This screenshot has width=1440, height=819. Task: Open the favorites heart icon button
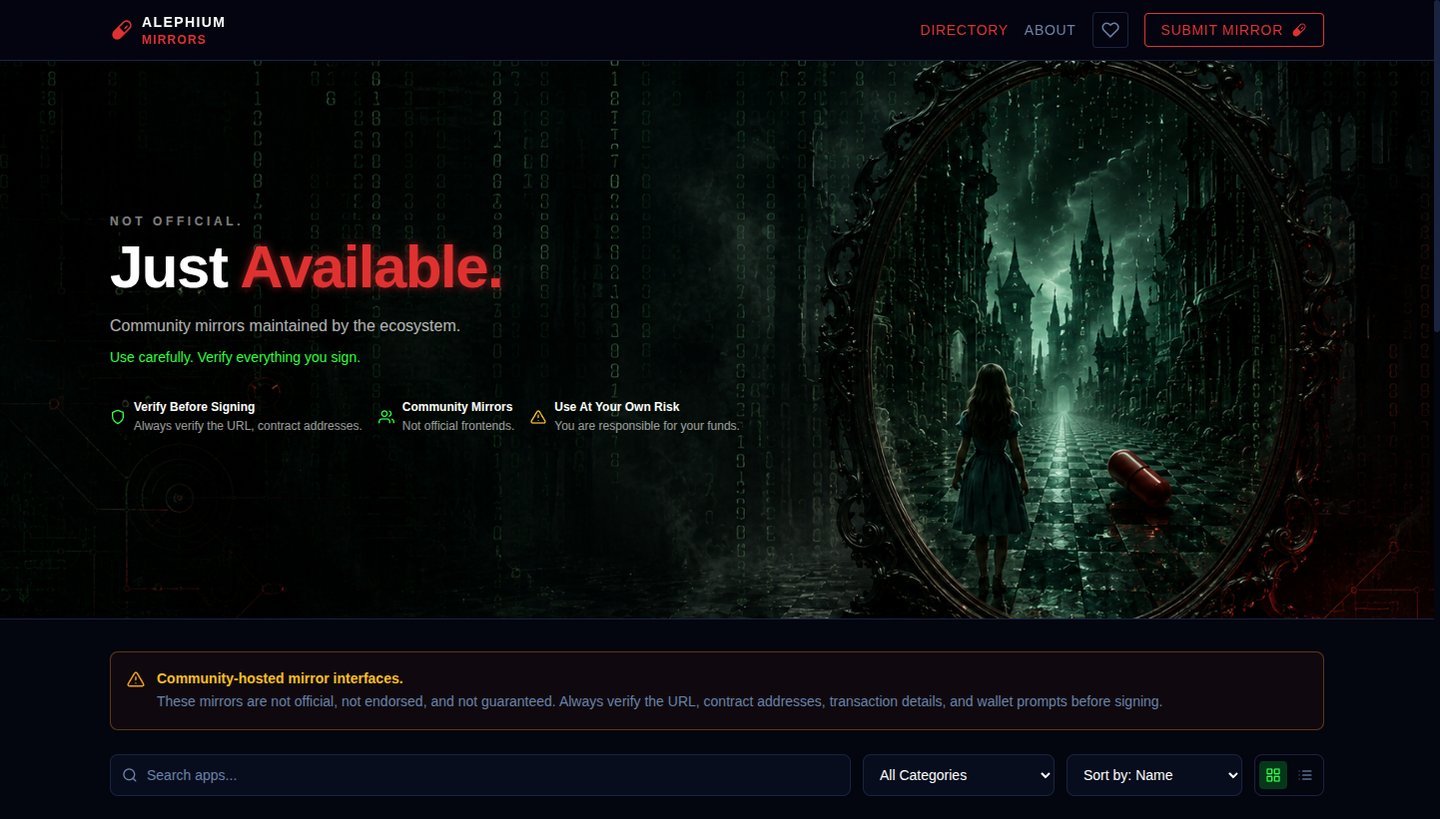pos(1110,30)
